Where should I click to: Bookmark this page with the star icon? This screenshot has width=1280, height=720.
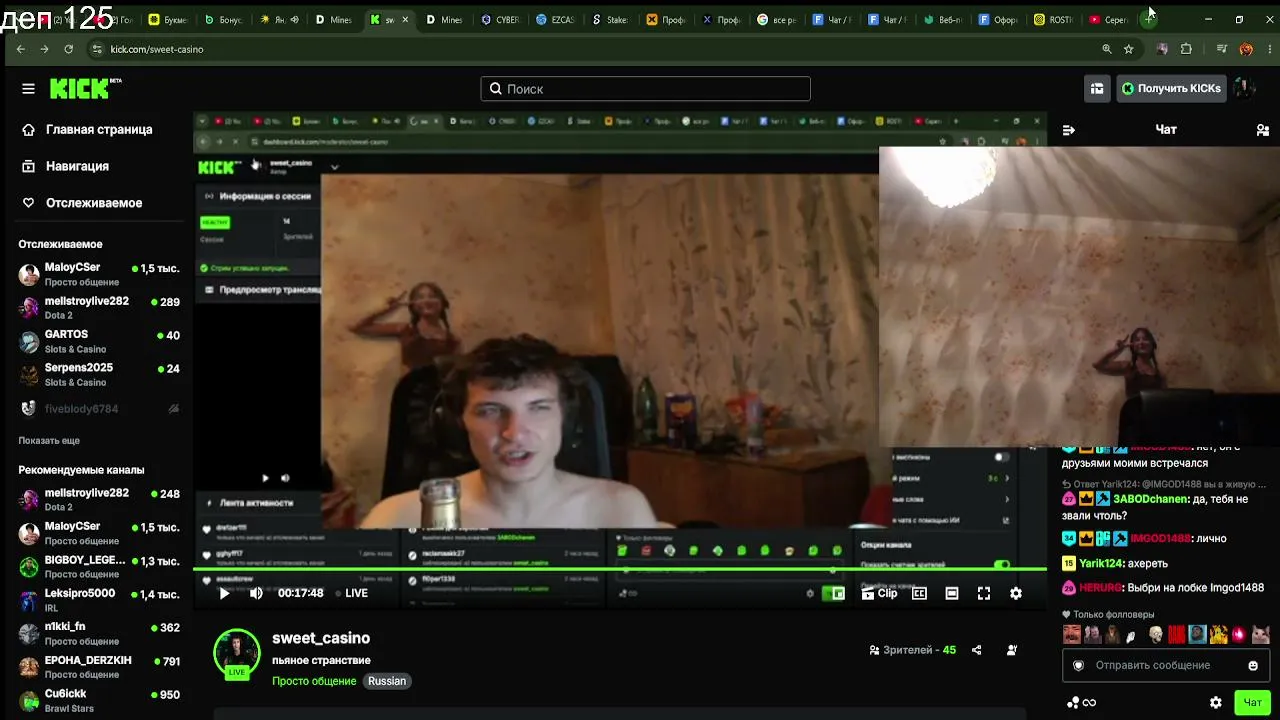click(x=1129, y=49)
